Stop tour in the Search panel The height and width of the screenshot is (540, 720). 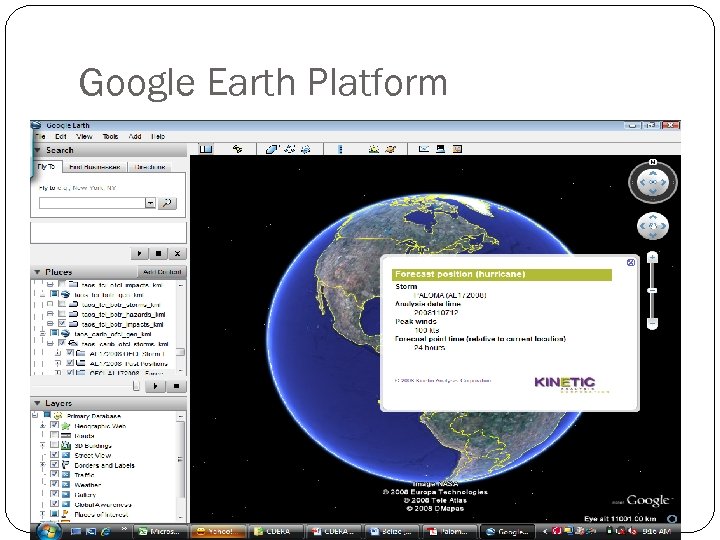coord(158,253)
